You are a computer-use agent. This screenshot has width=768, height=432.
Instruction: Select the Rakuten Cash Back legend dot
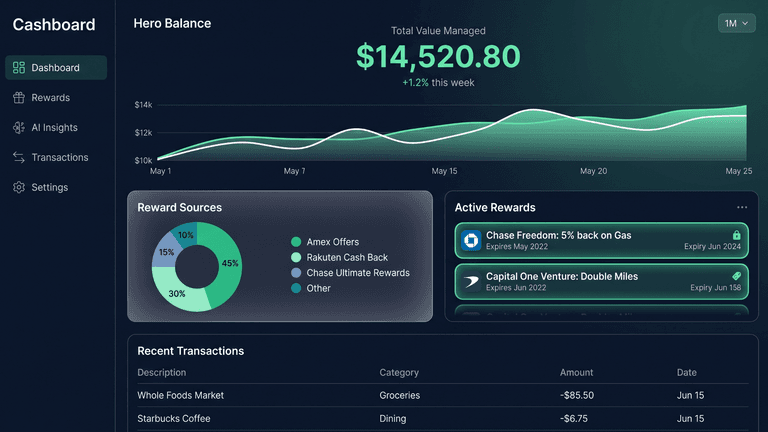tap(296, 257)
